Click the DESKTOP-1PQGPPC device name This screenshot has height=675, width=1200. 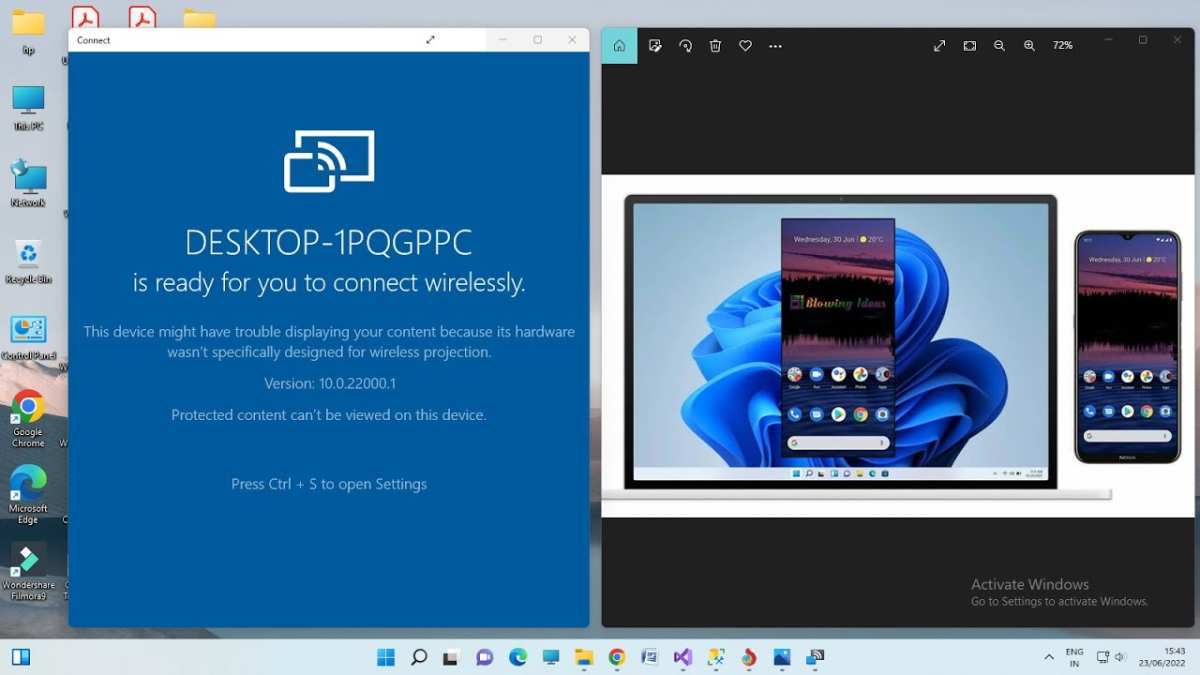(329, 243)
